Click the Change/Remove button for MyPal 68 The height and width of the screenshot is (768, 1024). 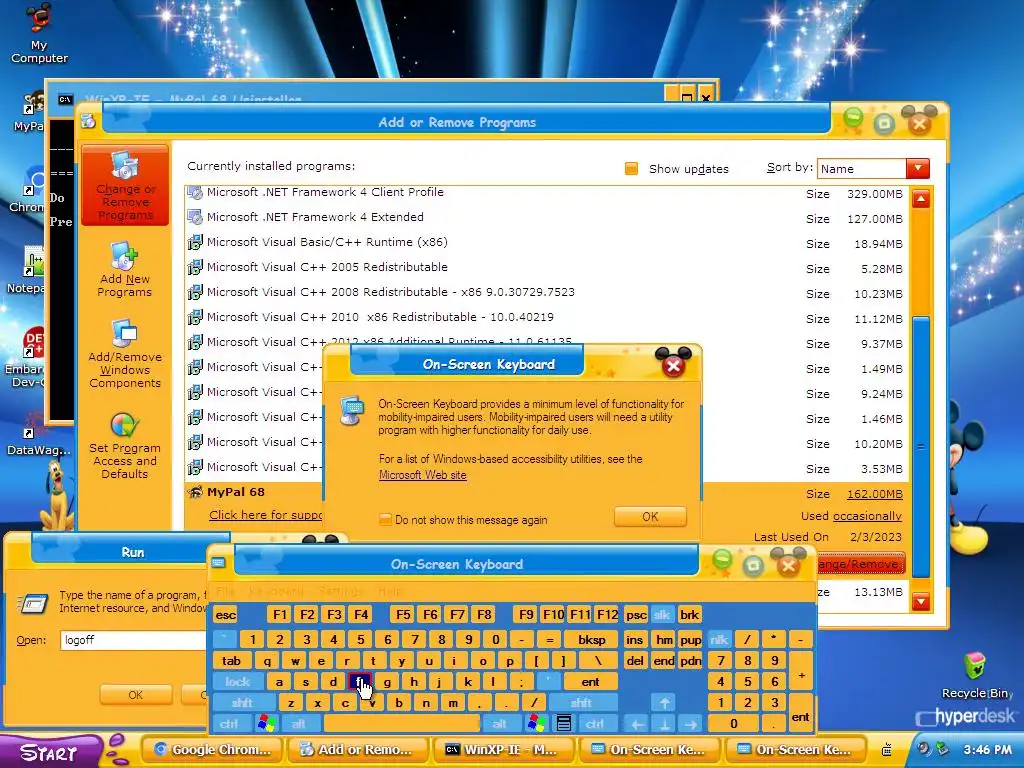861,564
